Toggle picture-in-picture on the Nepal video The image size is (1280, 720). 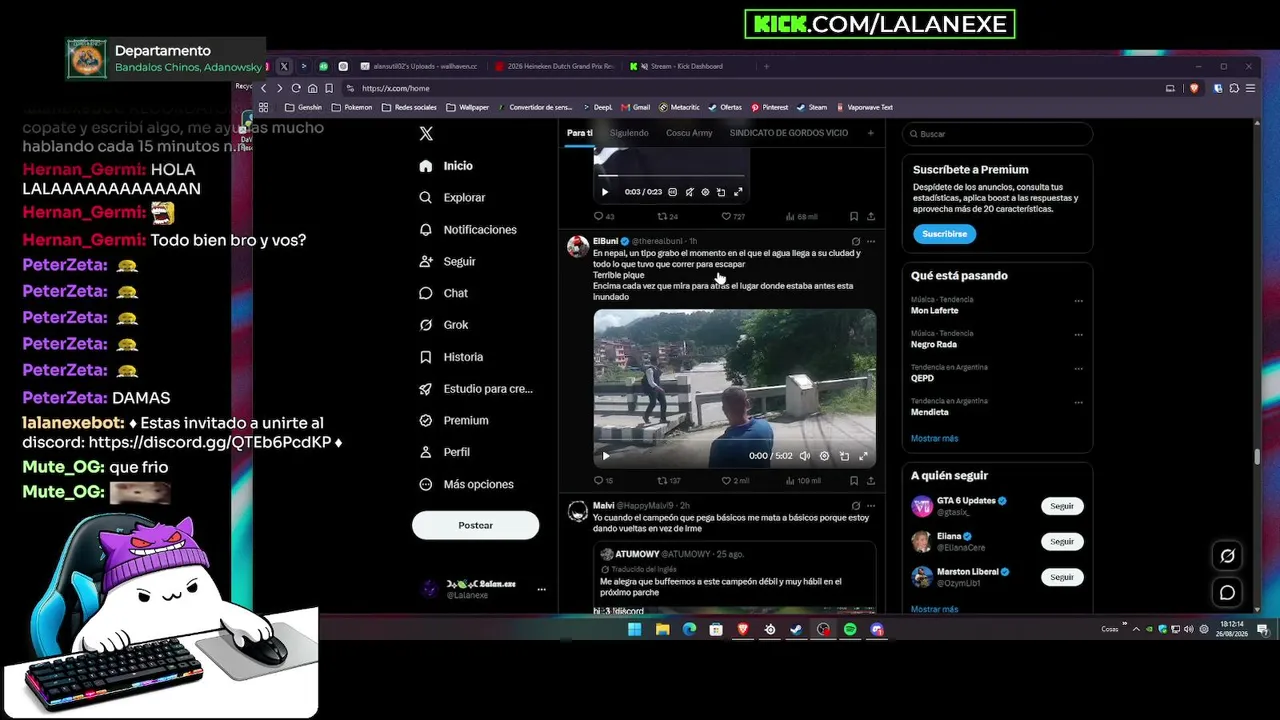pyautogui.click(x=844, y=456)
